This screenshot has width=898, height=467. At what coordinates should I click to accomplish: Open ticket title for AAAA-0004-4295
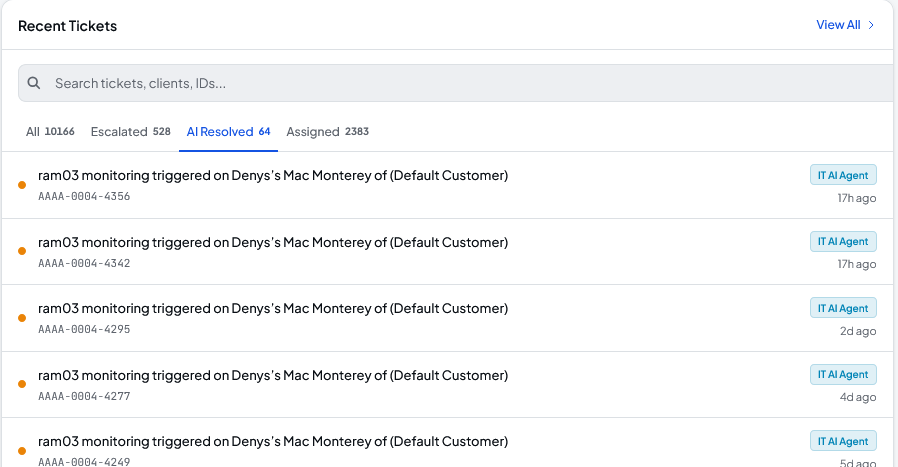point(273,308)
